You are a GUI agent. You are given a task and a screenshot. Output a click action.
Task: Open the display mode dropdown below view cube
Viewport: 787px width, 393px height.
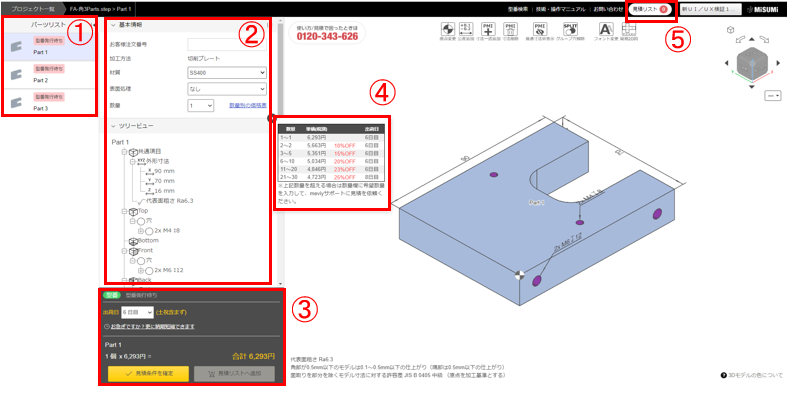point(774,95)
